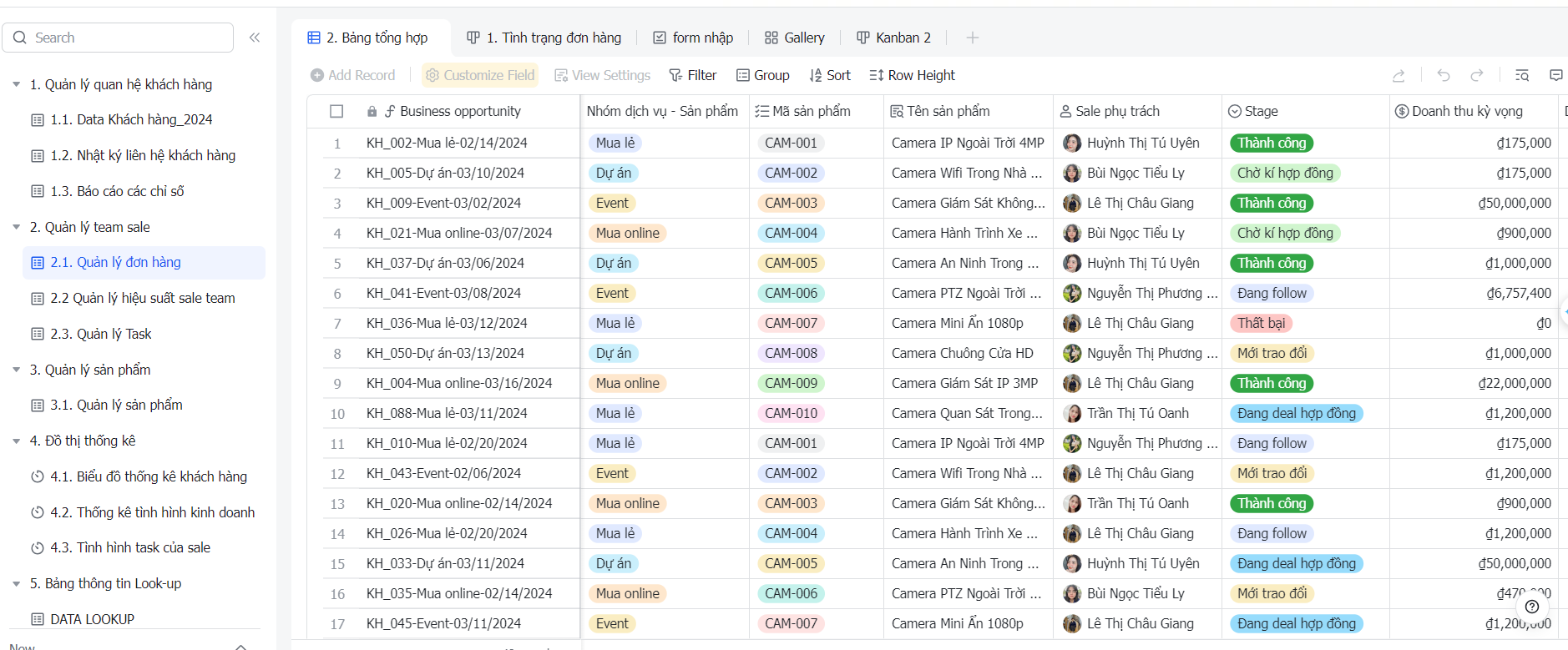The height and width of the screenshot is (650, 1568).
Task: Collapse section 5. Bảng thông tin Look-up
Action: pos(16,583)
